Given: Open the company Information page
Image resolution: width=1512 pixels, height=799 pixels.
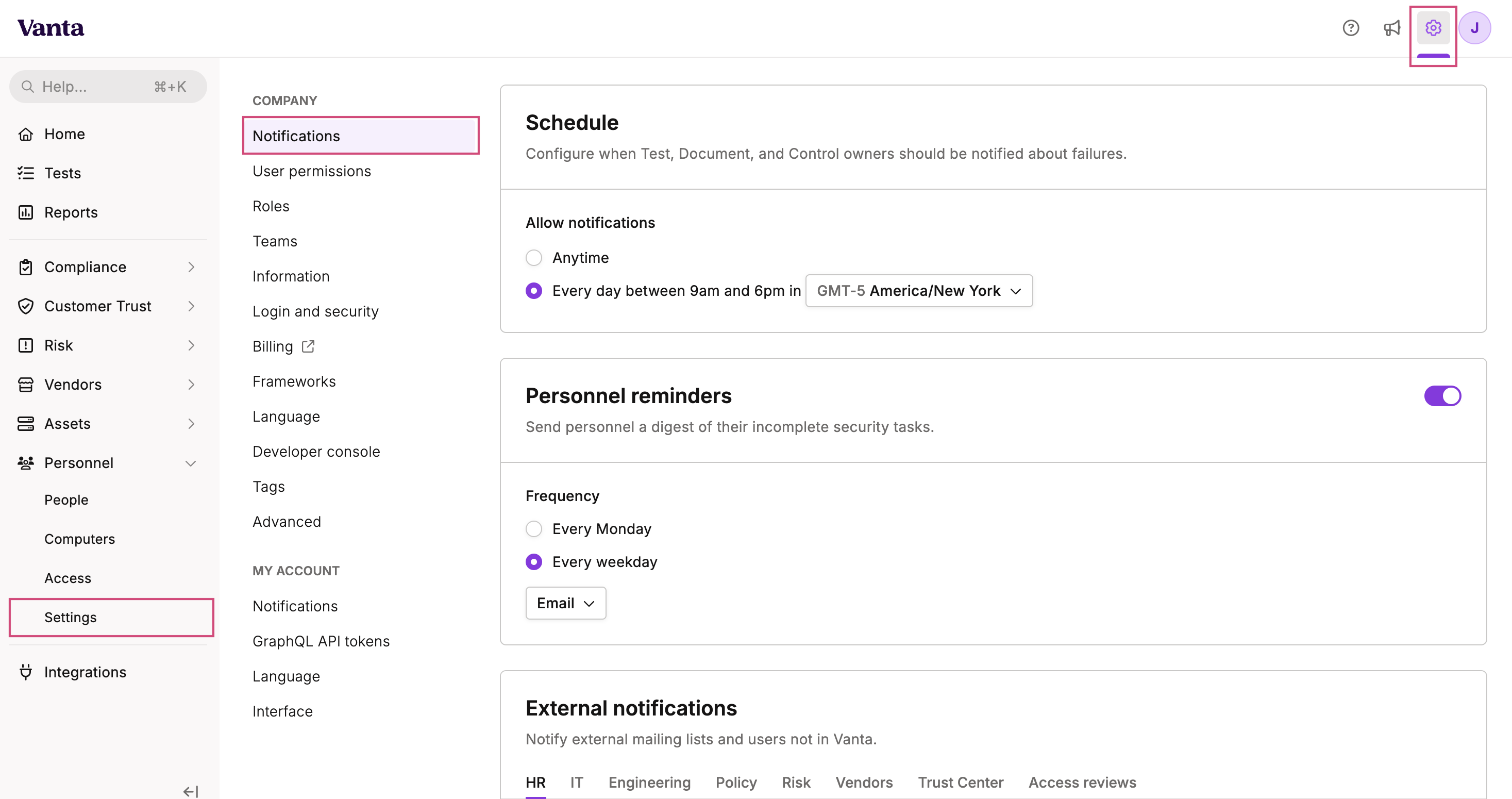Looking at the screenshot, I should coord(291,276).
